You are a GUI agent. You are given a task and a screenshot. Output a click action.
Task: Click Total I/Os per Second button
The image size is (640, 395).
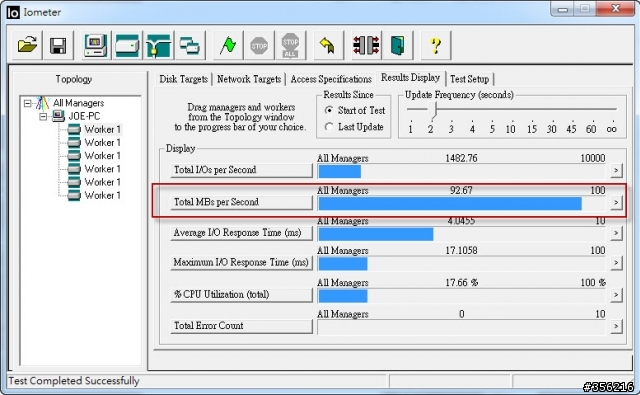click(241, 170)
